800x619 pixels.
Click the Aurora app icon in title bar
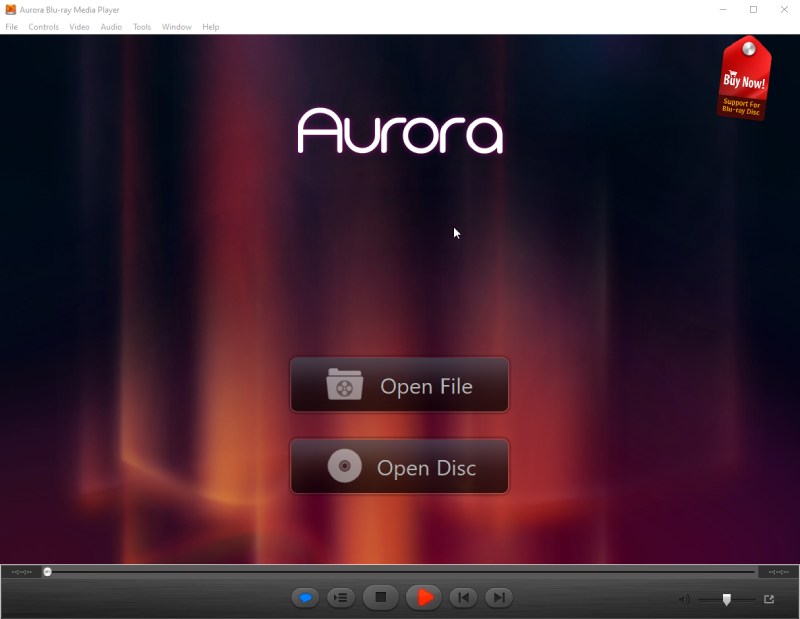click(x=10, y=10)
